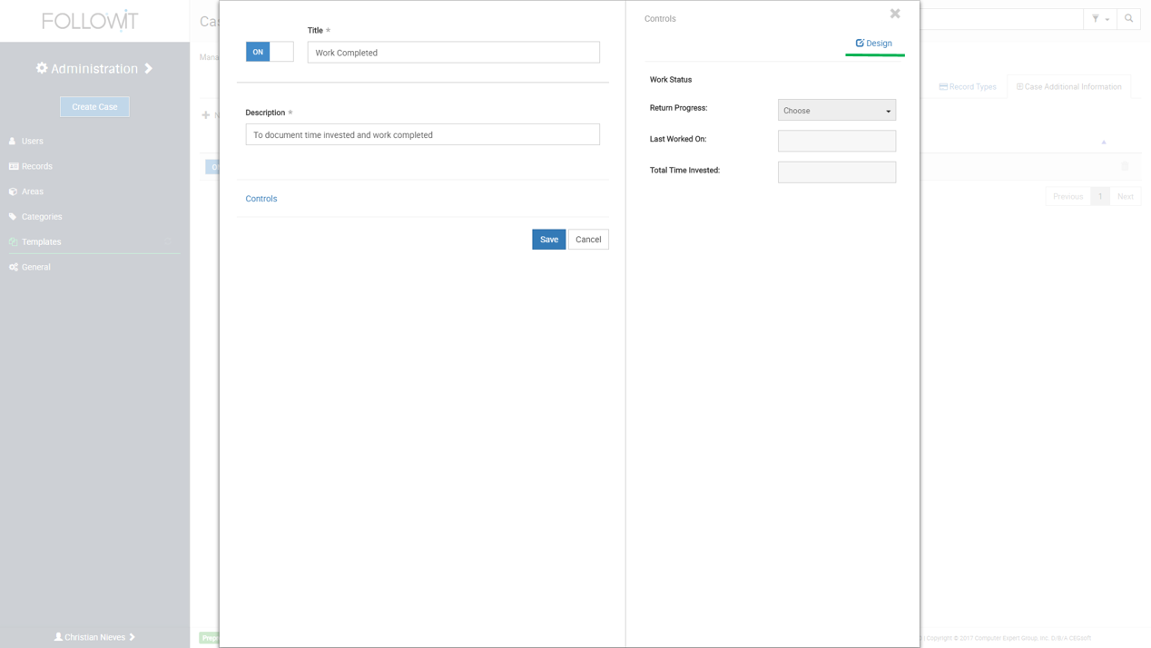Open Areas in the sidebar

pos(32,192)
